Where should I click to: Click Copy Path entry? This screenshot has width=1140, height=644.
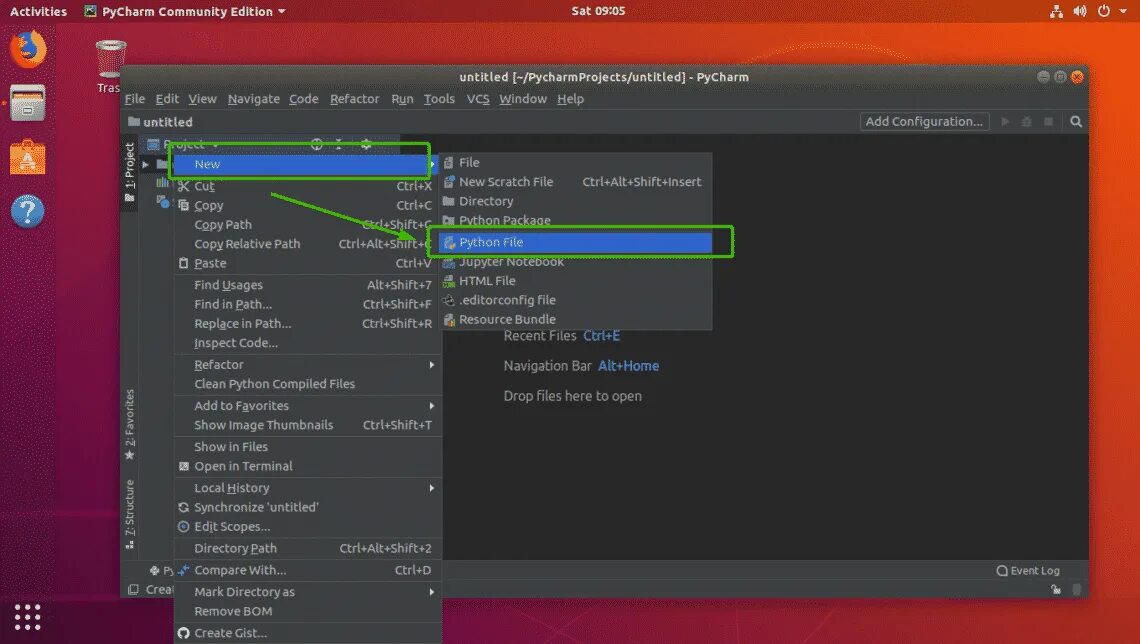307,225
